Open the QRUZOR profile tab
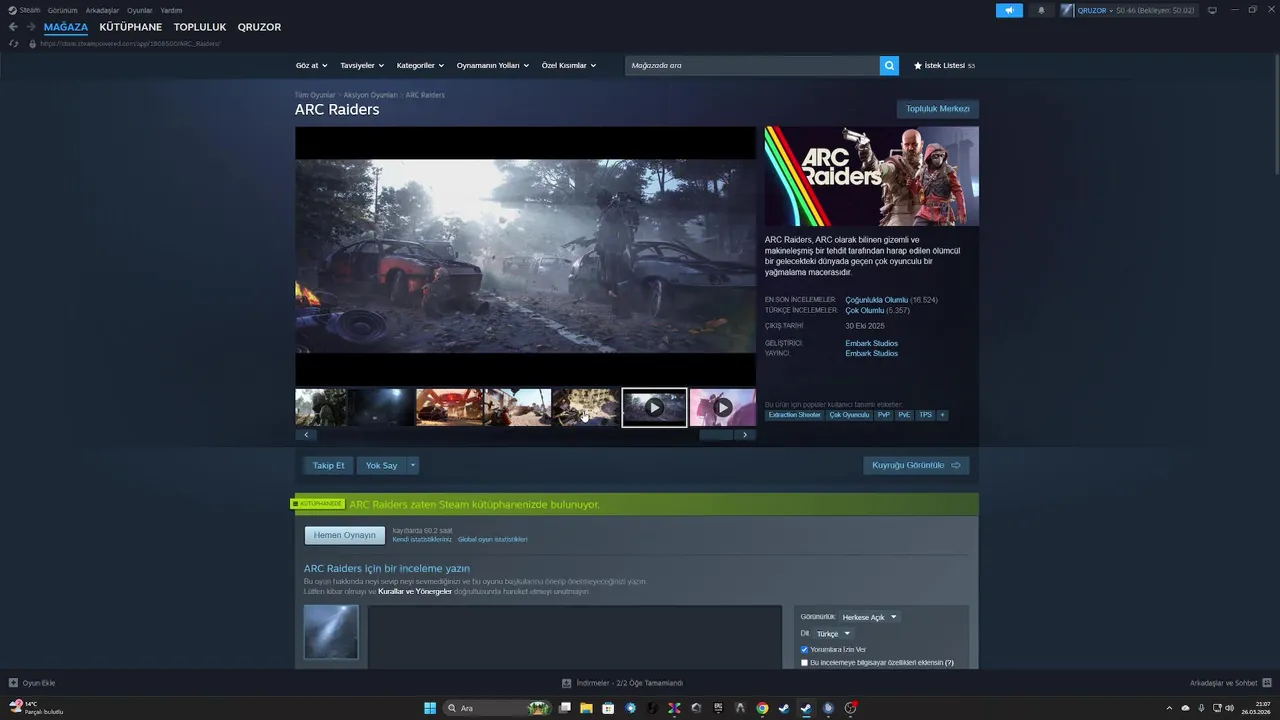 tap(259, 27)
